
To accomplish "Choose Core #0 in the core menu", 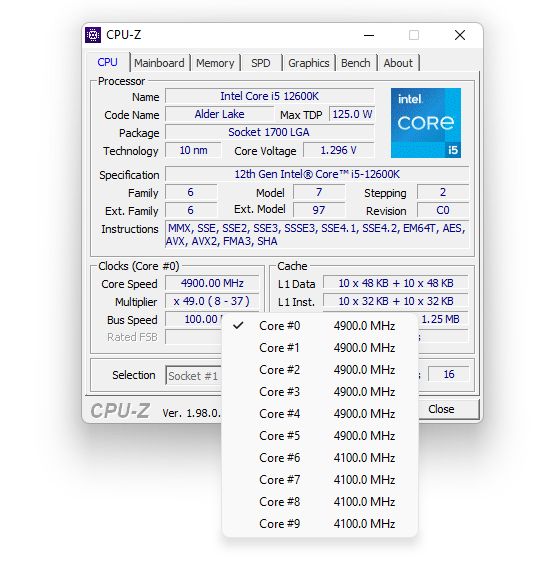I will point(320,326).
